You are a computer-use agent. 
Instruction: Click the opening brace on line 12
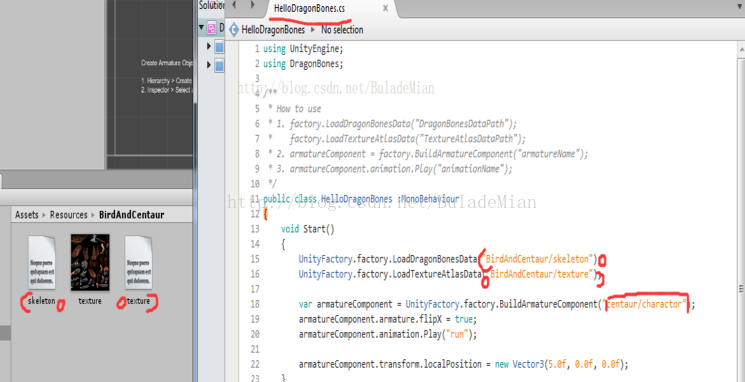click(x=266, y=214)
